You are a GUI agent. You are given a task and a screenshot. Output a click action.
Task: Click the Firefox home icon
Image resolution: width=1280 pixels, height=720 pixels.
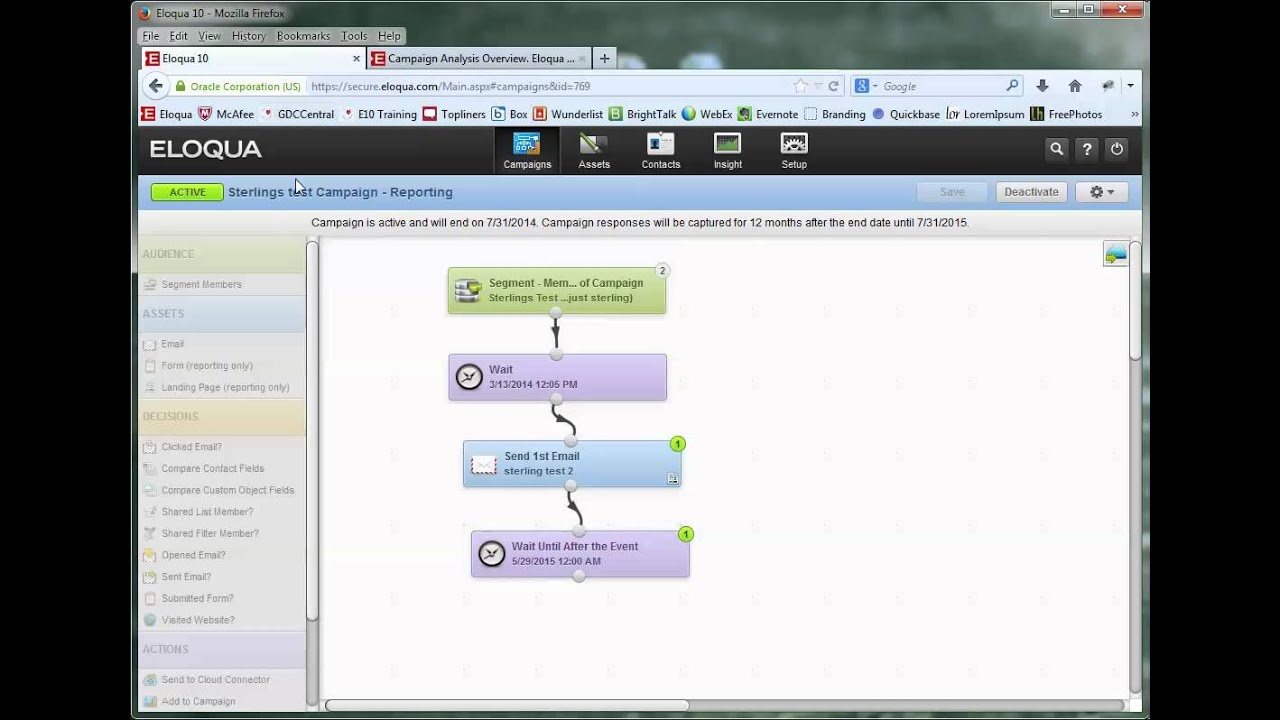(1075, 86)
